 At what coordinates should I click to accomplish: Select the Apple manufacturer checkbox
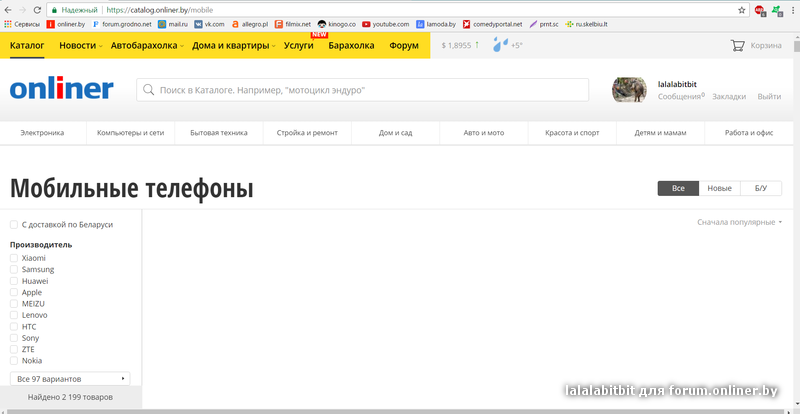[x=14, y=293]
